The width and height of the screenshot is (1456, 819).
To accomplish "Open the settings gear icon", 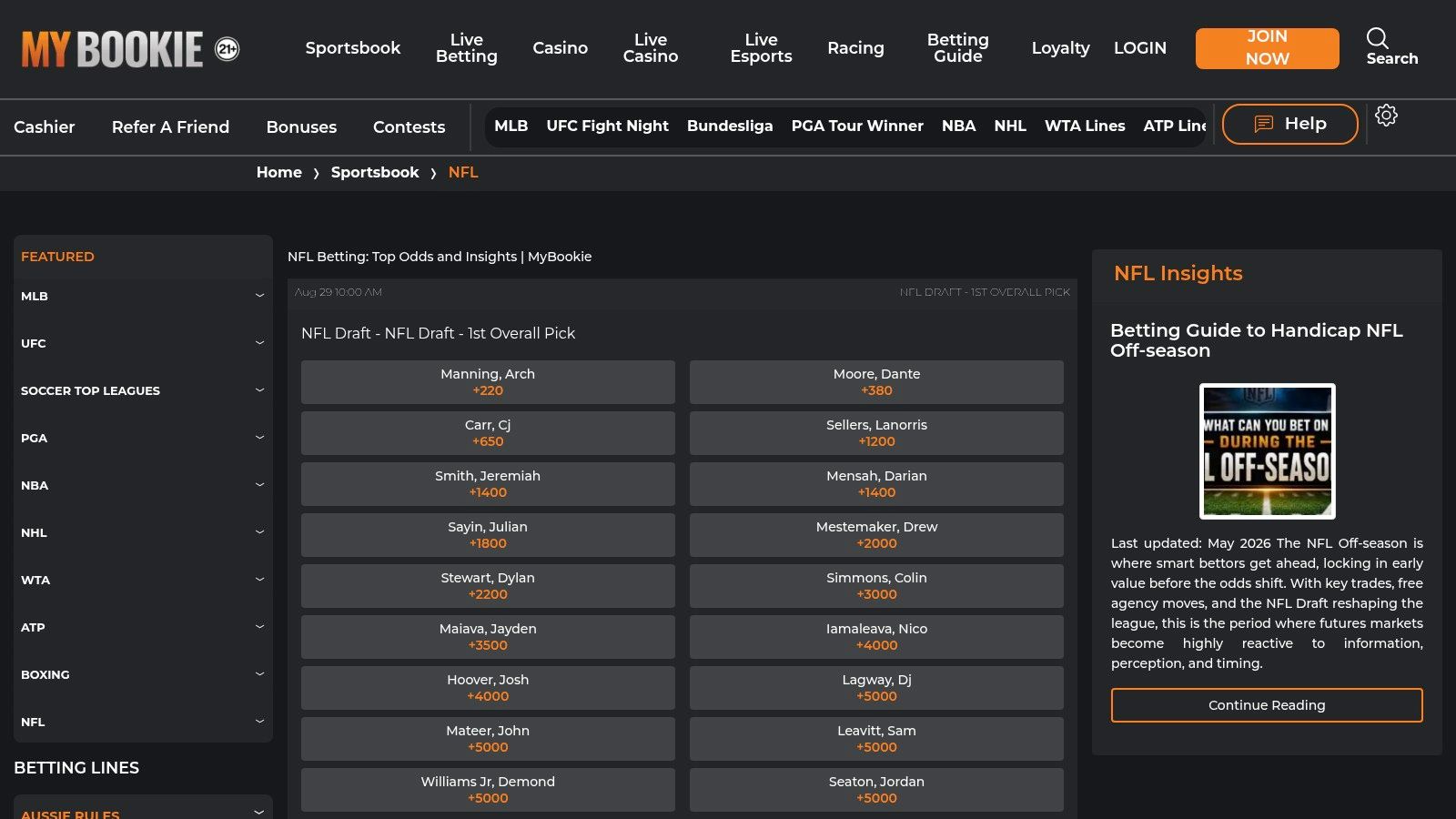I will [1386, 116].
